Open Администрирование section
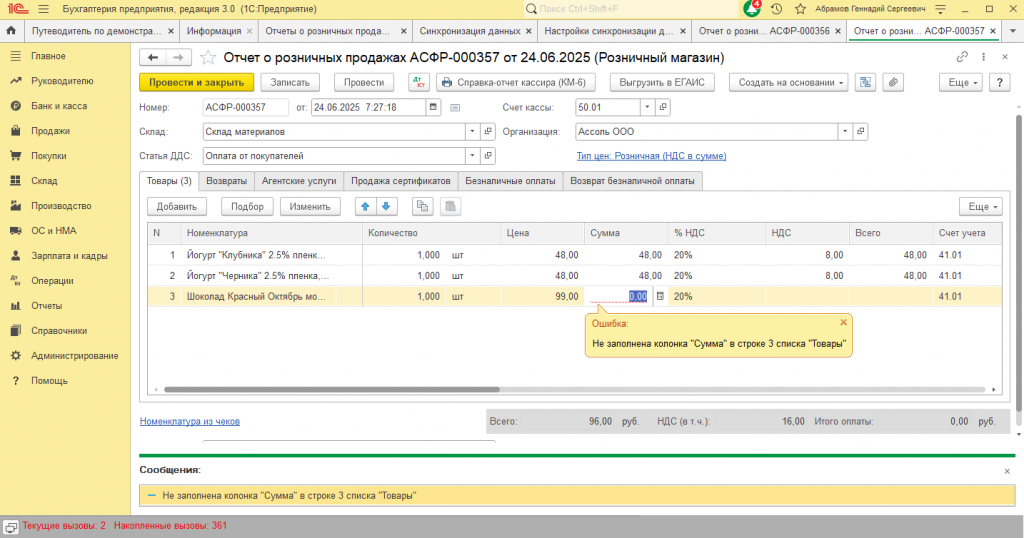 pos(74,356)
